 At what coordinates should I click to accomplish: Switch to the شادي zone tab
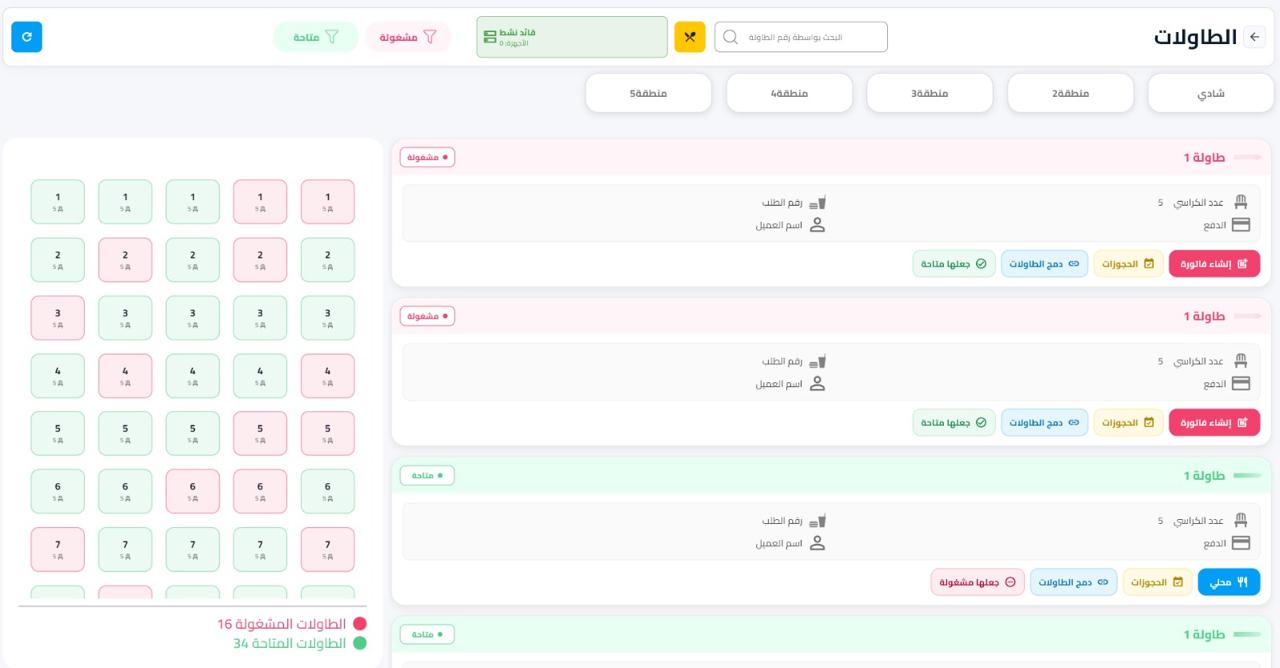click(x=1210, y=93)
